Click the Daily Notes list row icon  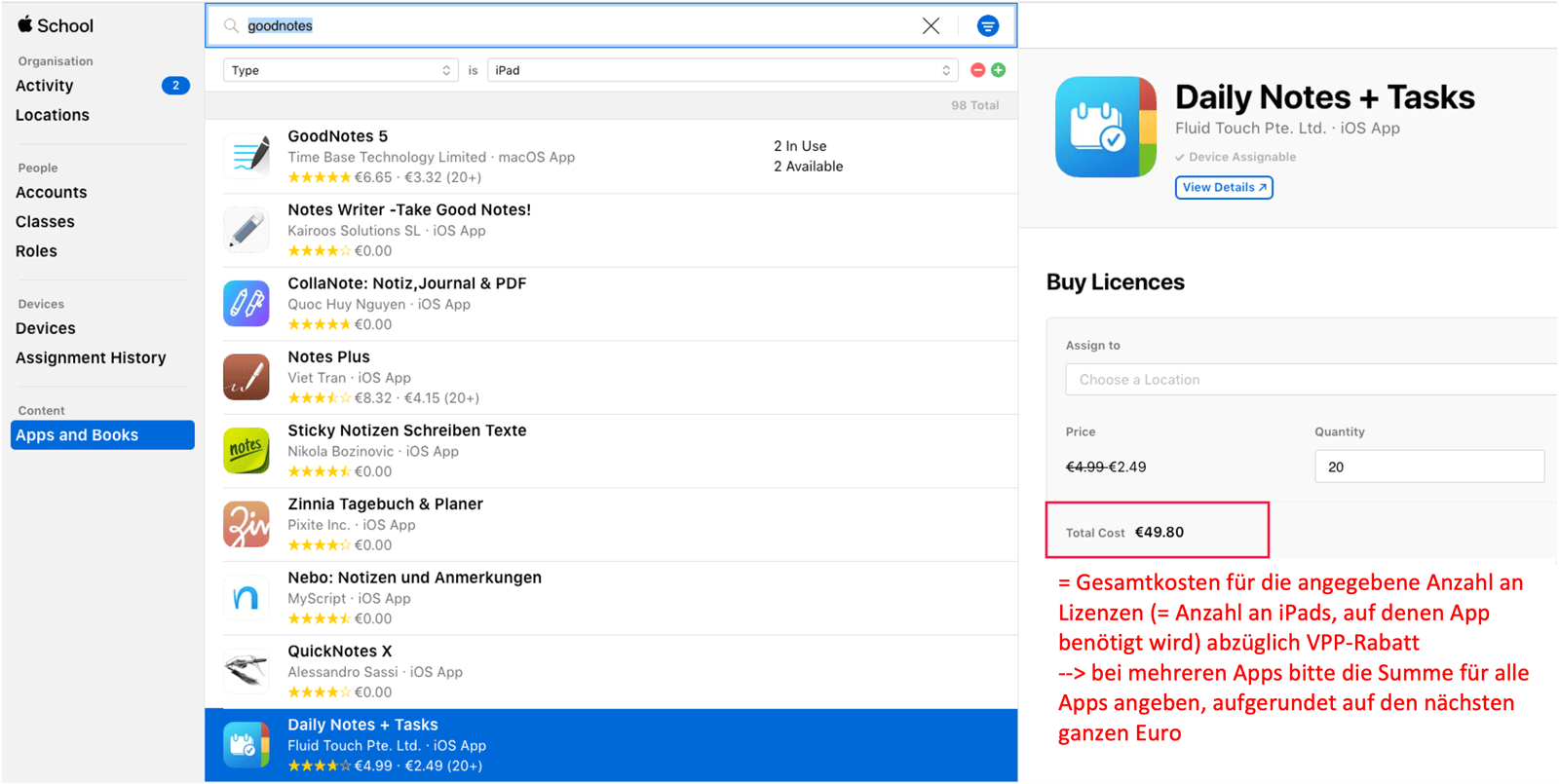[247, 745]
